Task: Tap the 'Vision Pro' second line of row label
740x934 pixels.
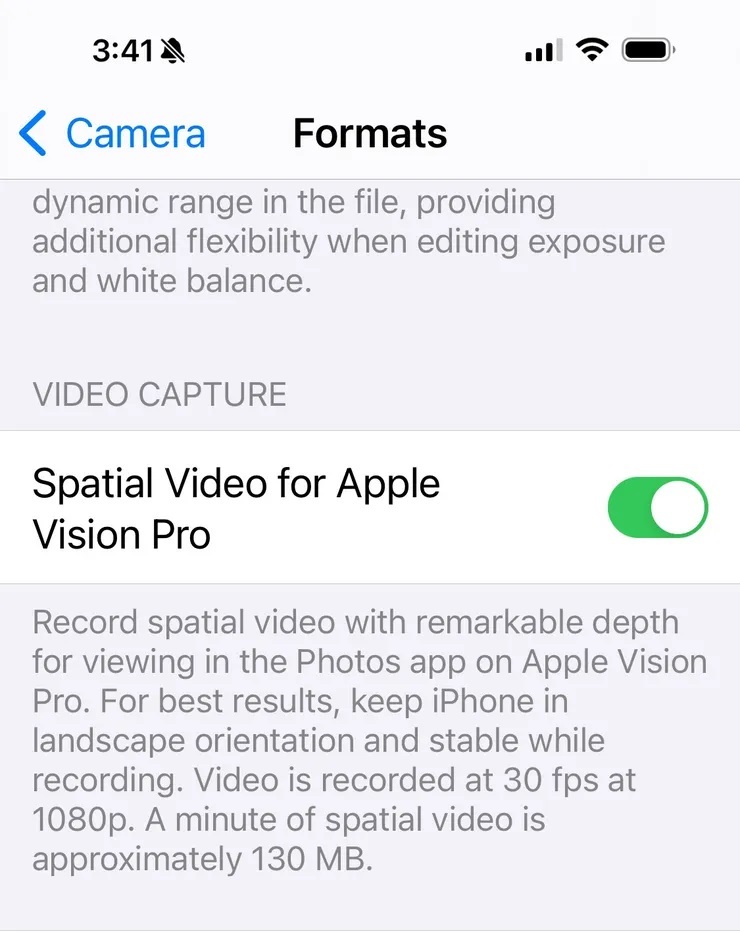Action: (x=122, y=534)
